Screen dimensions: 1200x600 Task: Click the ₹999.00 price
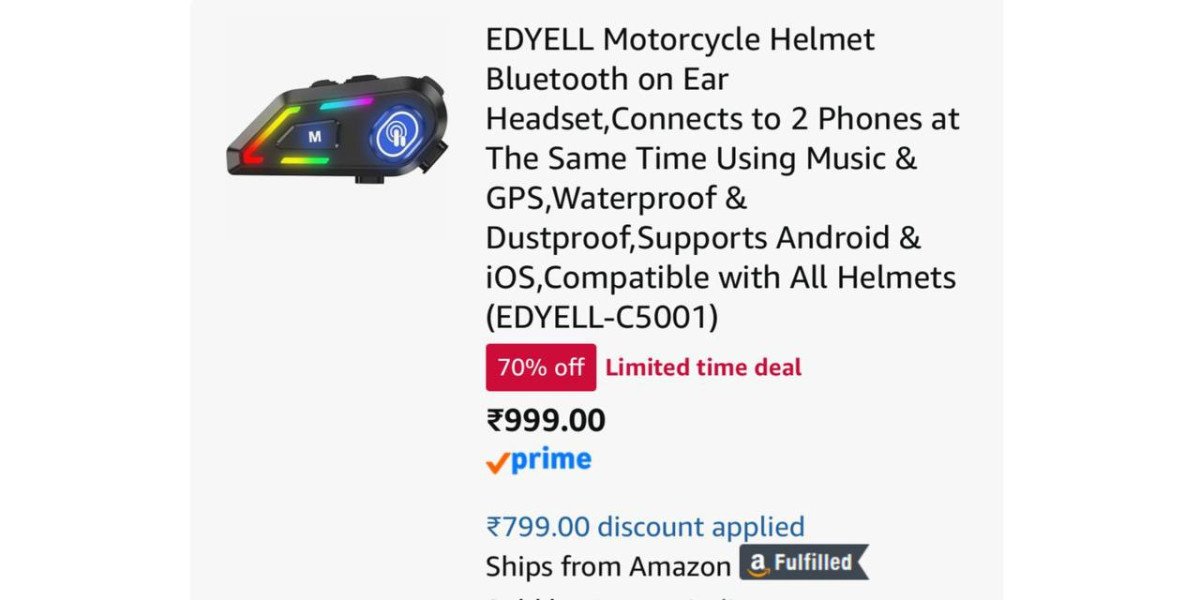(546, 421)
